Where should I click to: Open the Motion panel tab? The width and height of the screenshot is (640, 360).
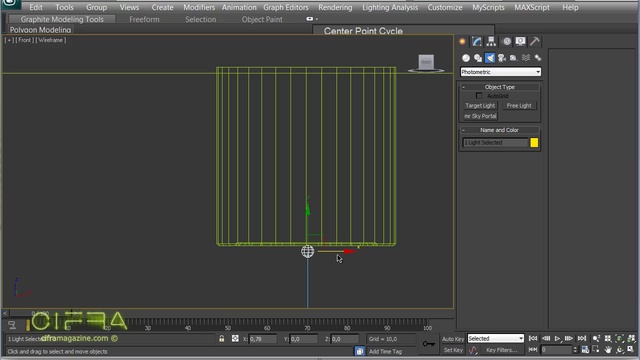pyautogui.click(x=507, y=41)
